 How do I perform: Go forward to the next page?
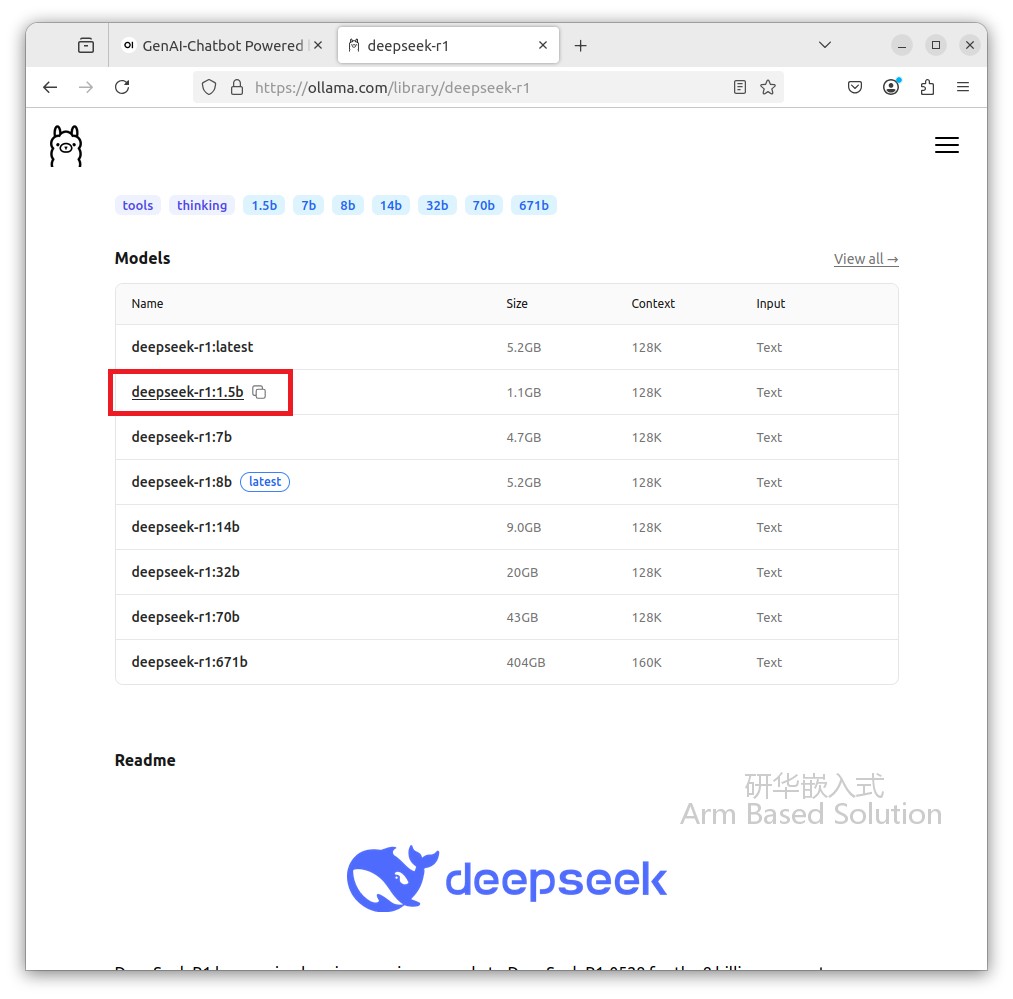click(86, 87)
